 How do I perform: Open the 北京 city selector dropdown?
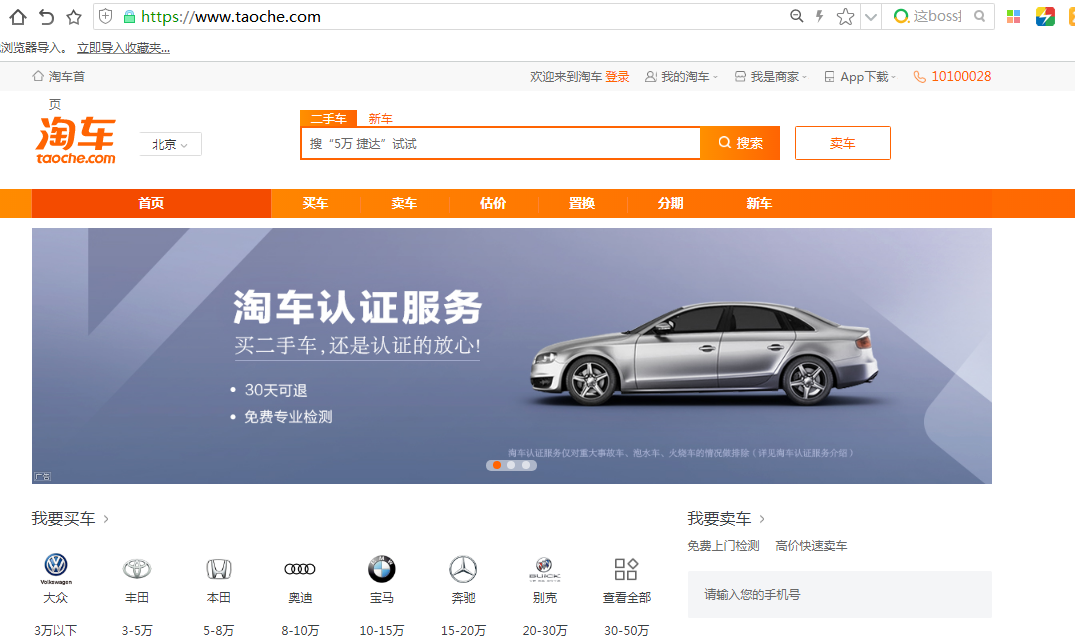tap(170, 145)
